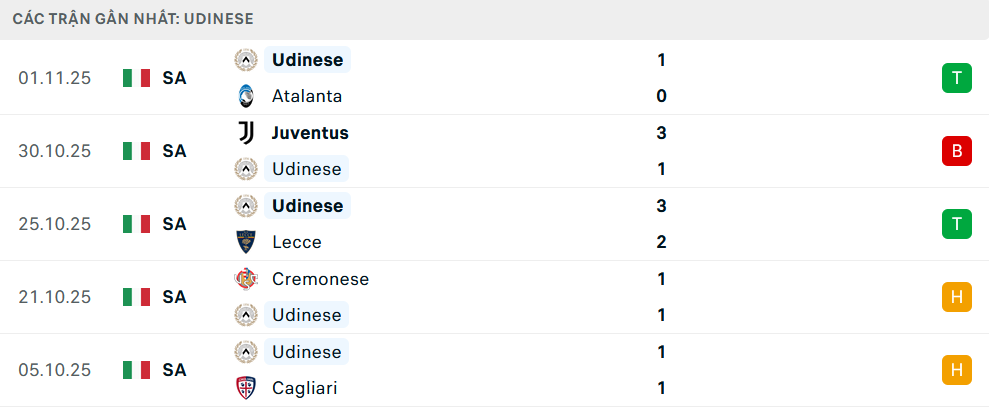Click green T badge for Lecce match
The height and width of the screenshot is (411, 992).
956,224
